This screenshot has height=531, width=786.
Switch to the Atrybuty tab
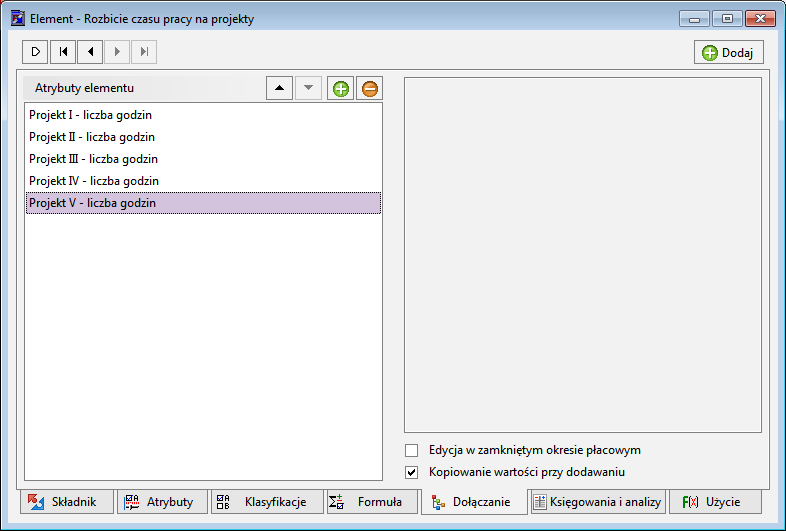162,502
